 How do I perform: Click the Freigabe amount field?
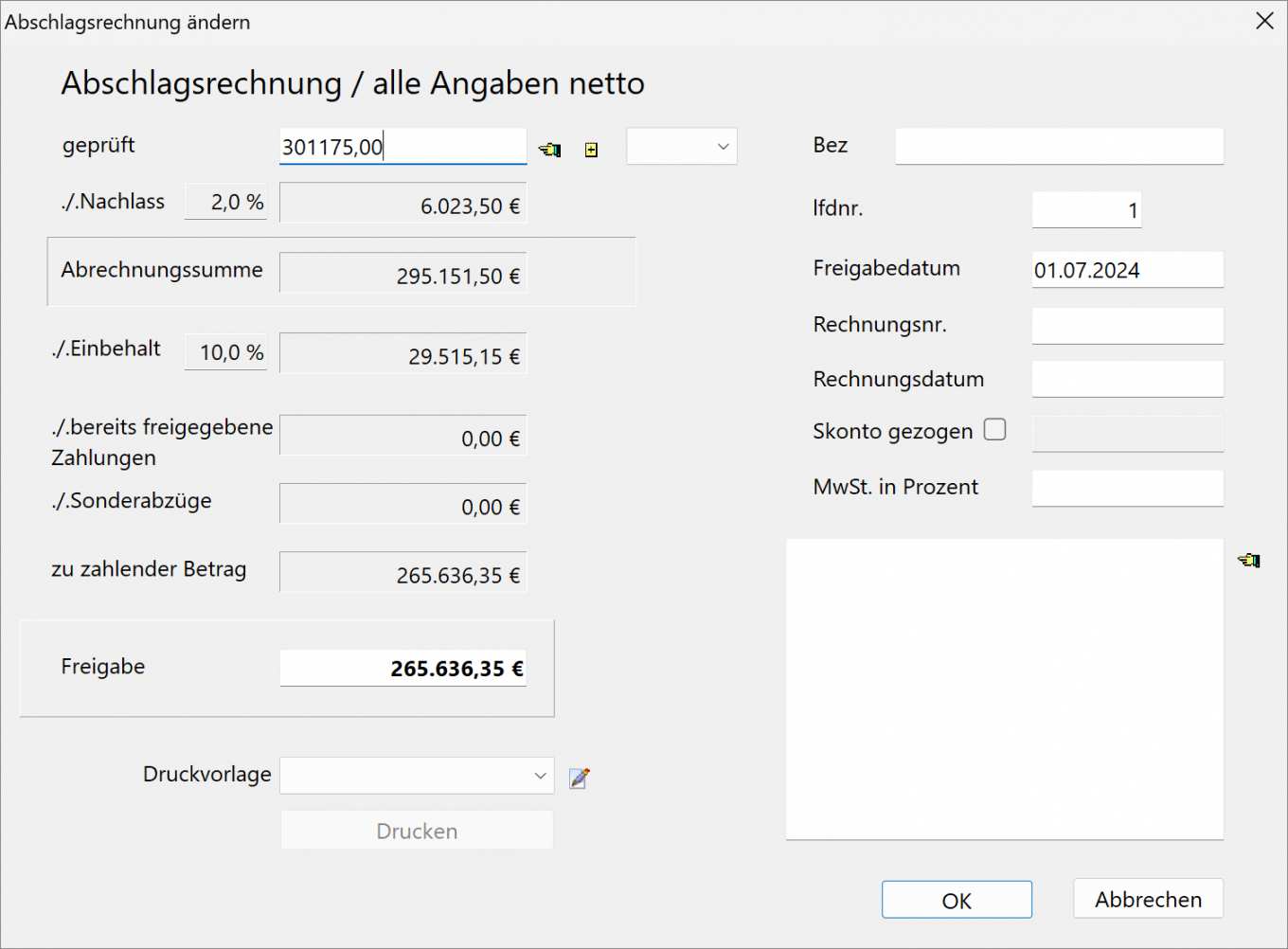coord(402,669)
